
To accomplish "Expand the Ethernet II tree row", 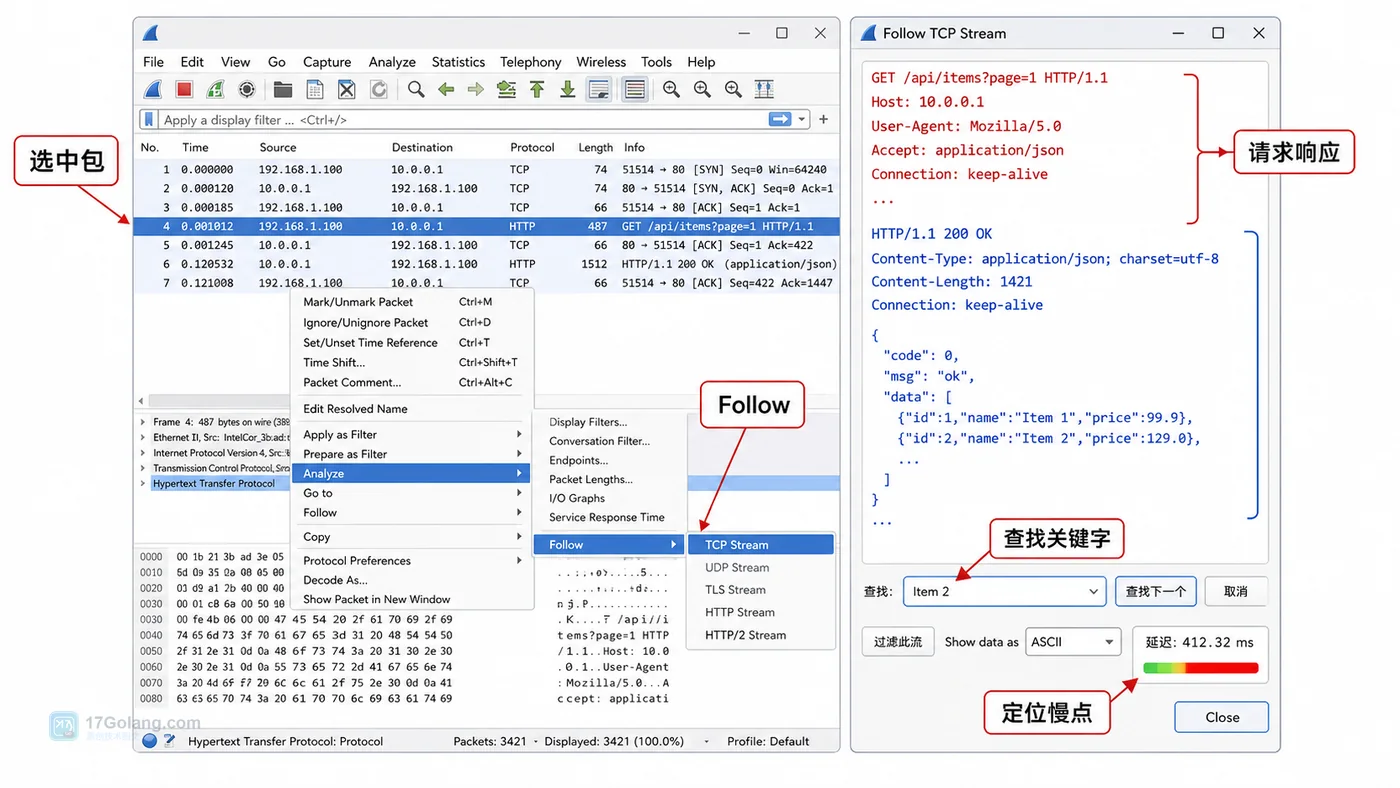I will pos(143,437).
